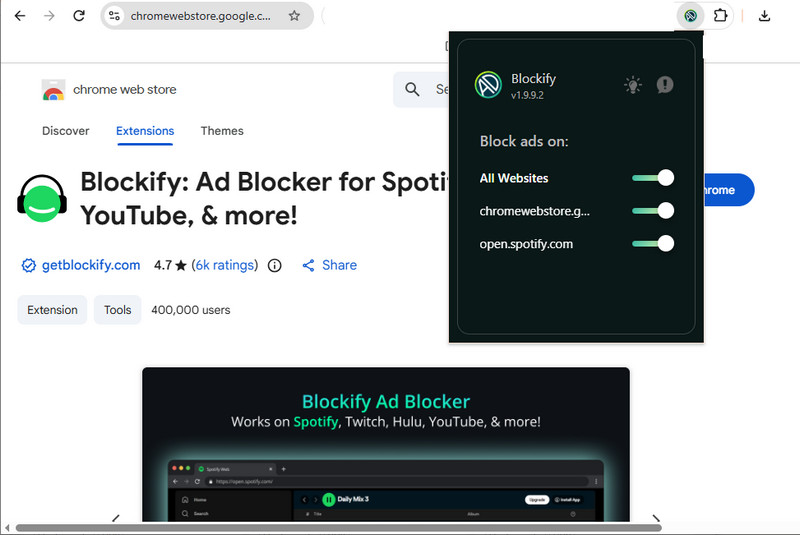Click the 'Block ads on:' heading

tap(523, 141)
